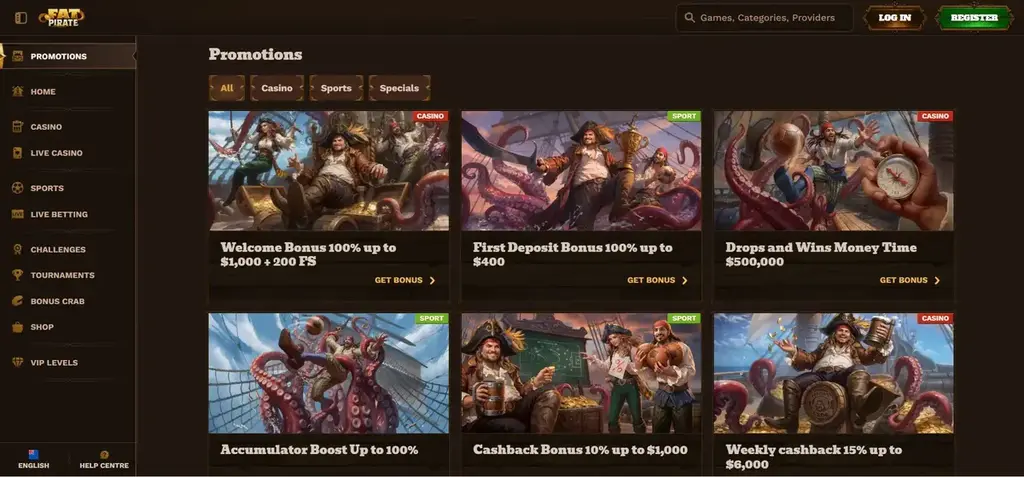The image size is (1024, 477).
Task: Click the Log In button
Action: click(x=895, y=18)
